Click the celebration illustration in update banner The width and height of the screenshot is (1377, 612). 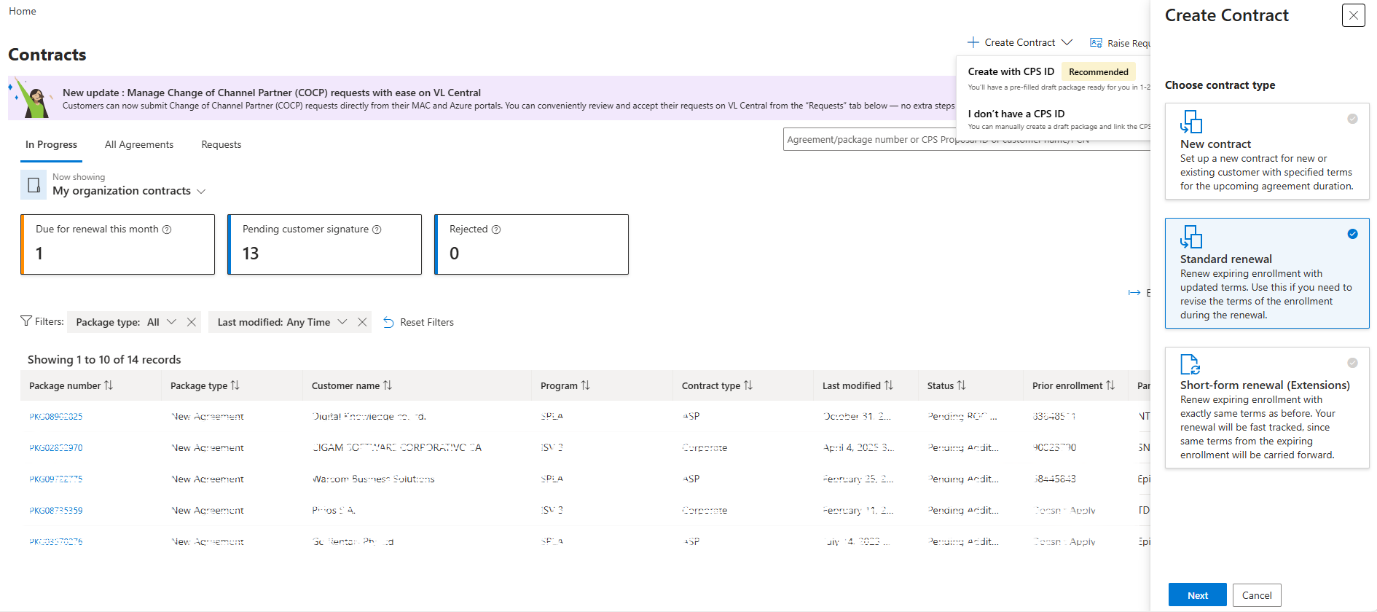pos(32,98)
